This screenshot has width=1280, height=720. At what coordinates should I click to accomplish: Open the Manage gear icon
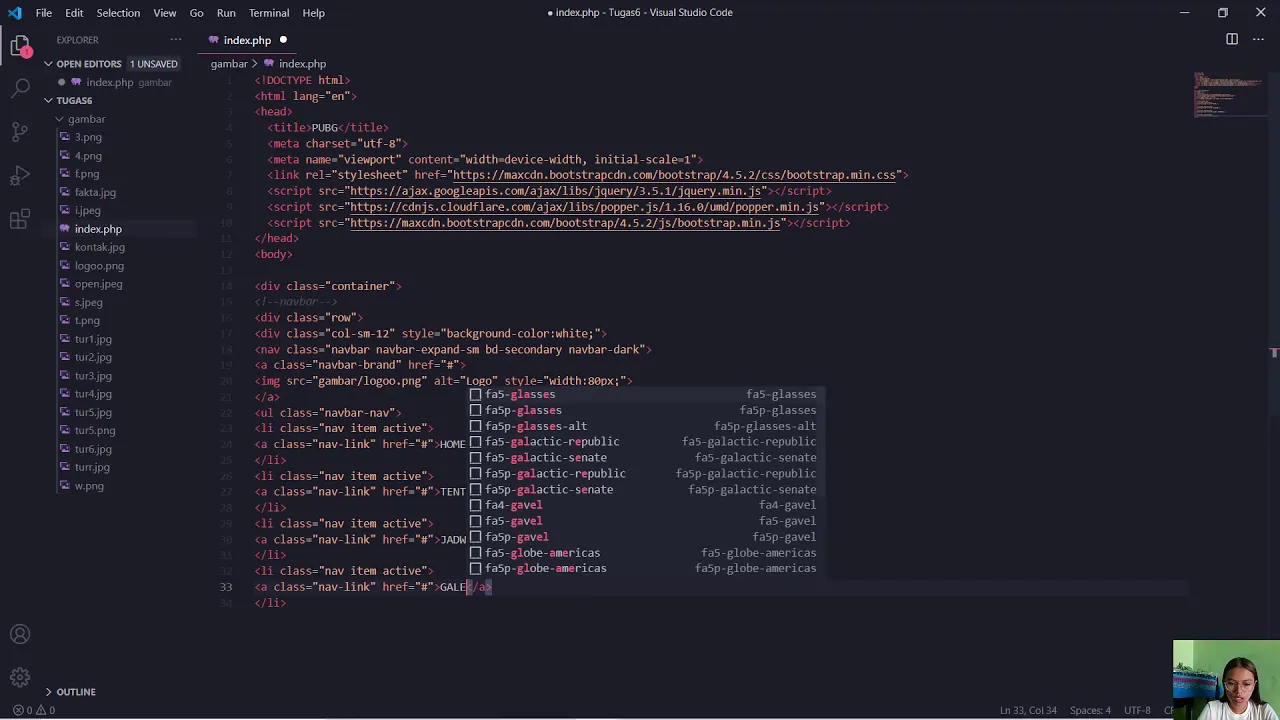point(20,677)
